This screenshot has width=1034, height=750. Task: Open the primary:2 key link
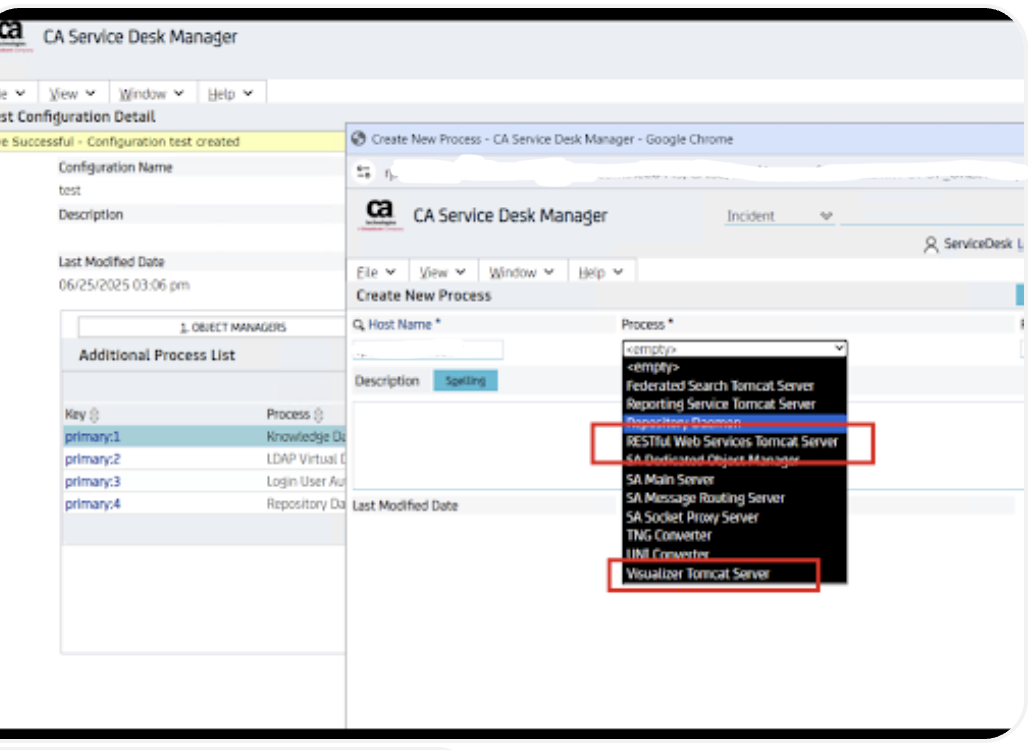click(92, 459)
